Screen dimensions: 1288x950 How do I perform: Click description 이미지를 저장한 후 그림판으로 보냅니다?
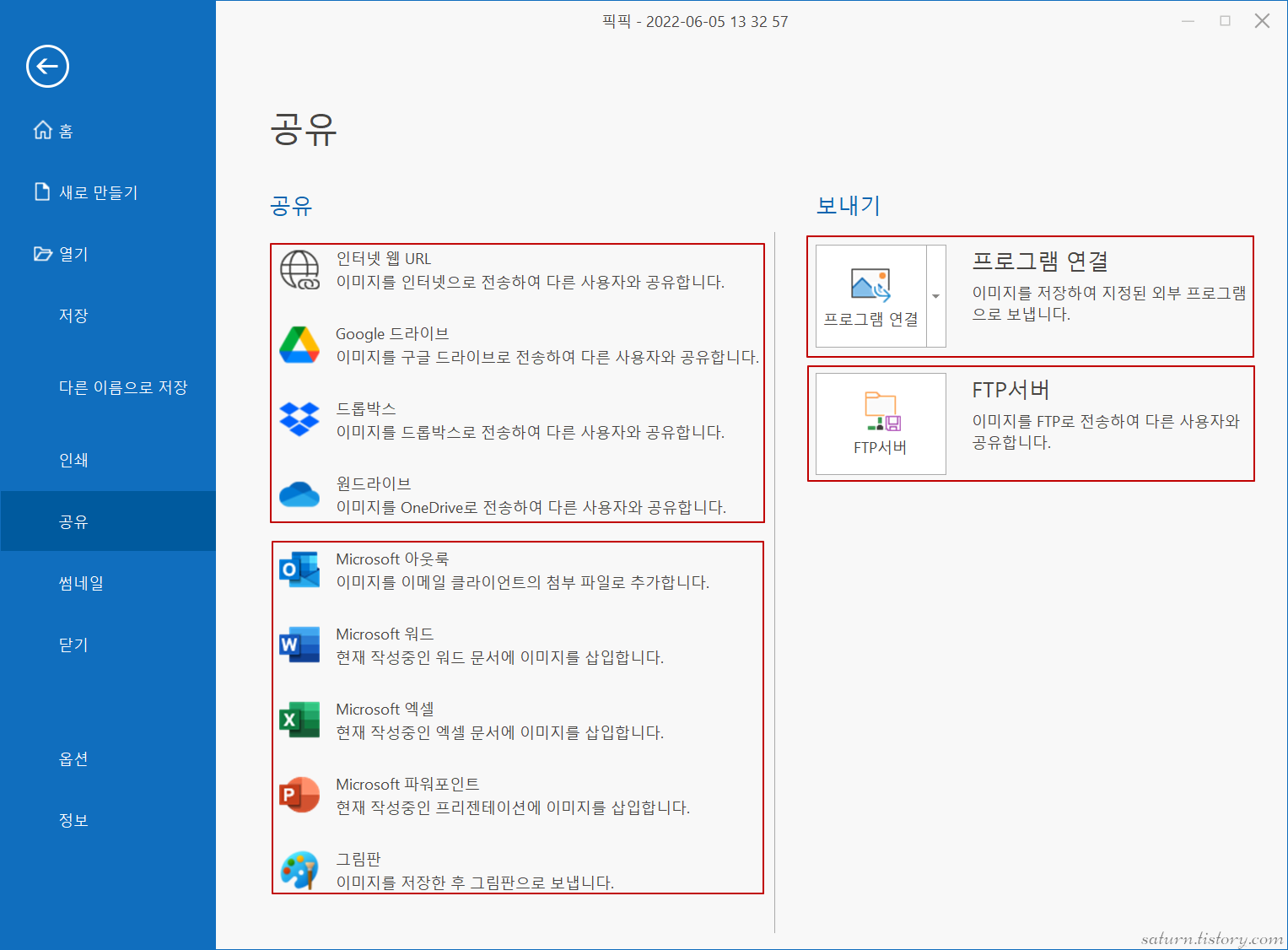click(x=475, y=883)
